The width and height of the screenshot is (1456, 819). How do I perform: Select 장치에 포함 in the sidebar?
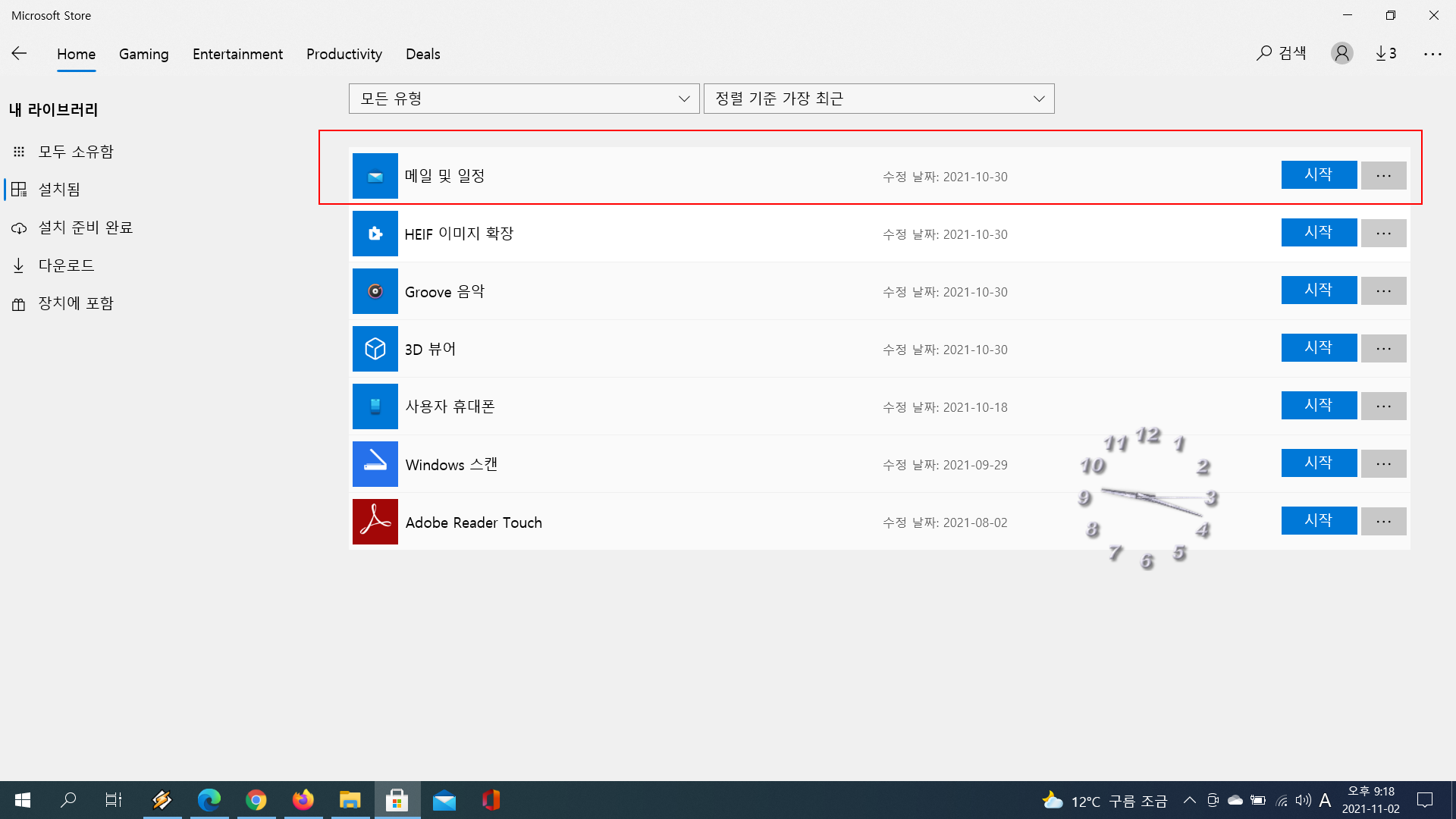click(x=76, y=303)
